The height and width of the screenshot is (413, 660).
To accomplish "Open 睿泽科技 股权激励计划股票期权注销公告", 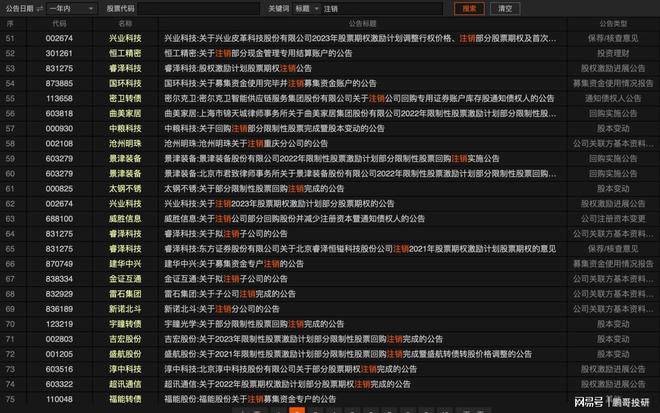I will coord(238,68).
